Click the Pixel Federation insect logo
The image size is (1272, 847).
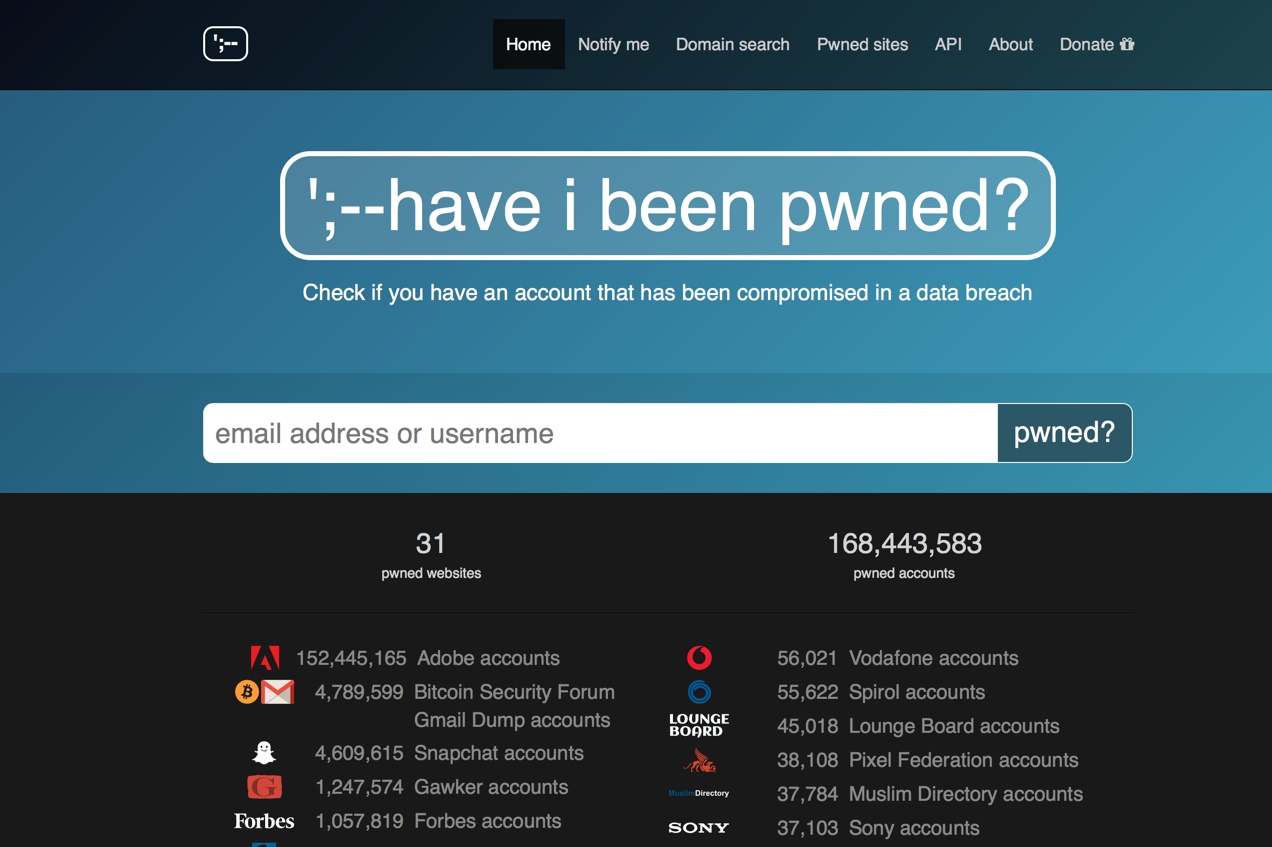[x=699, y=761]
